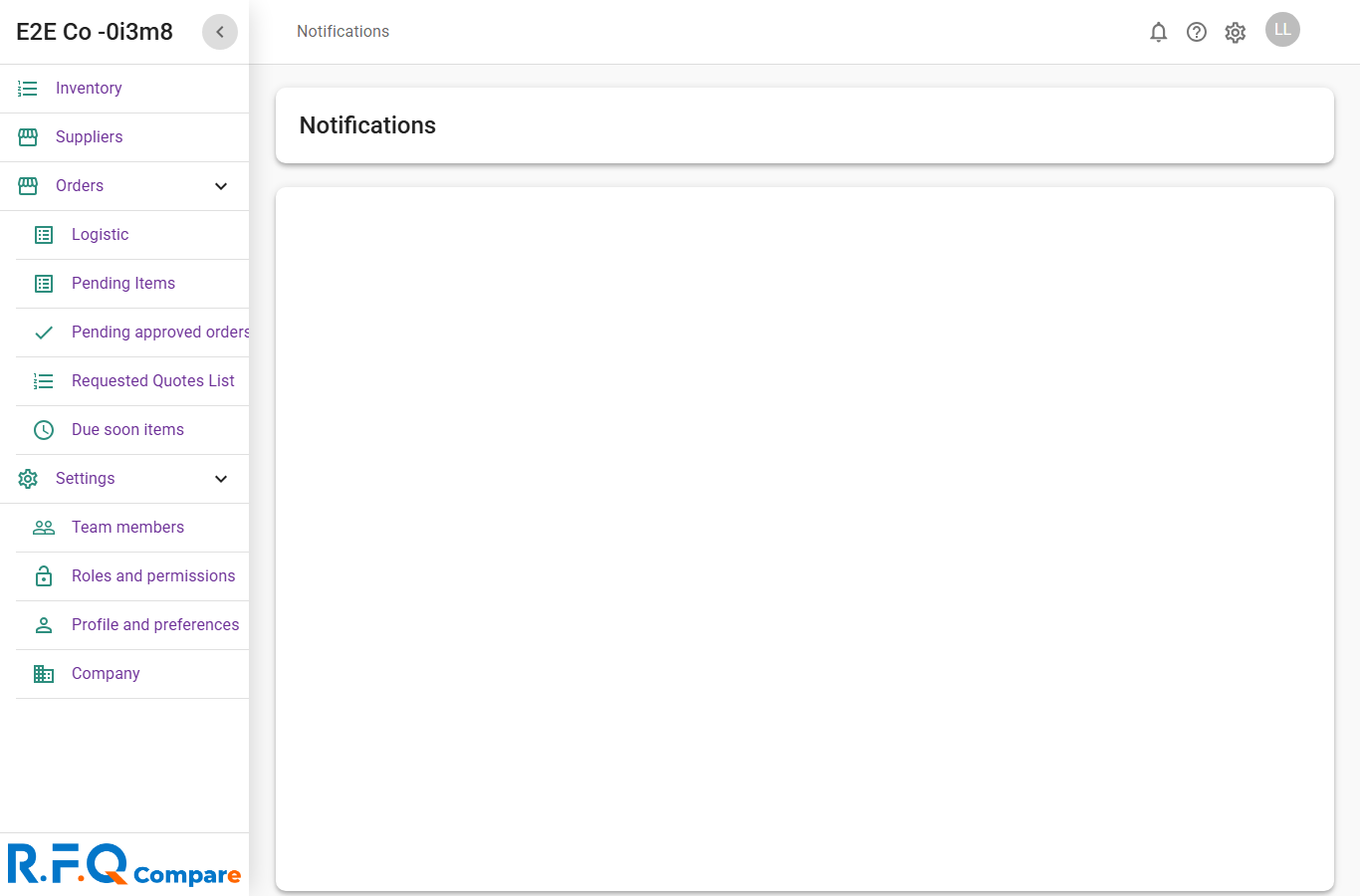Collapse the Orders section chevron
This screenshot has height=896, width=1360.
point(221,186)
